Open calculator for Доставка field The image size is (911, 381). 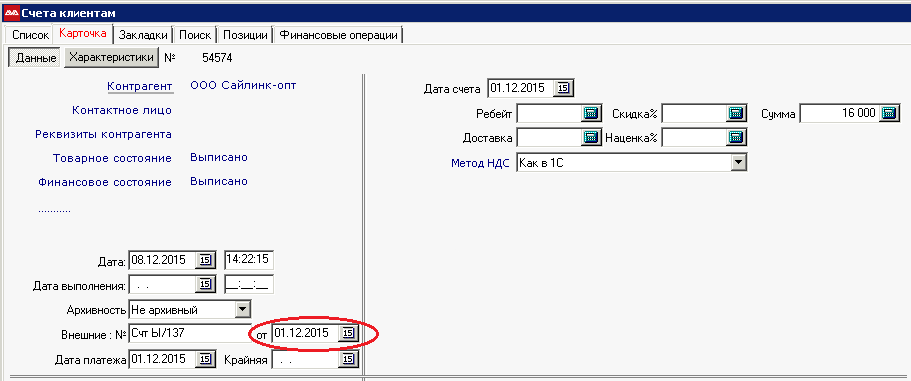click(x=590, y=138)
